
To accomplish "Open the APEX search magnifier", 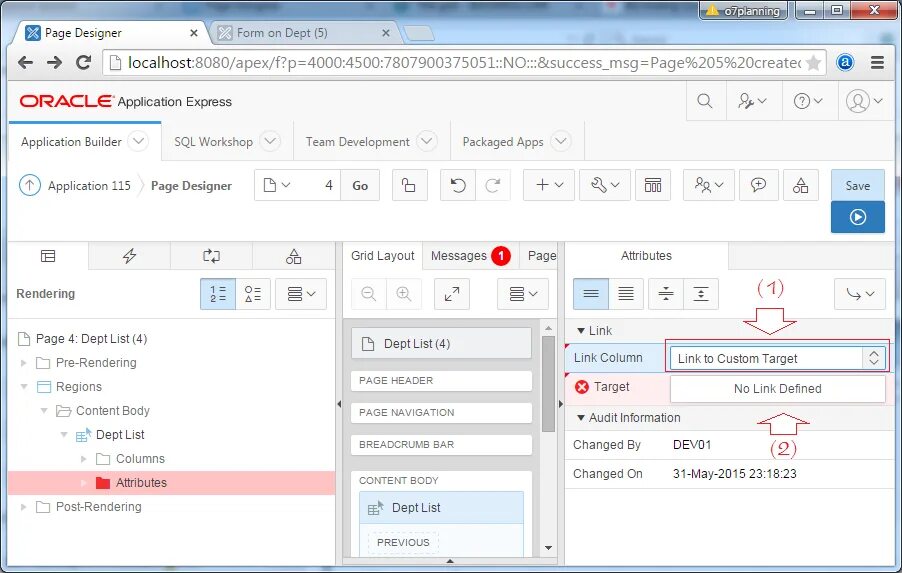I will click(x=705, y=101).
